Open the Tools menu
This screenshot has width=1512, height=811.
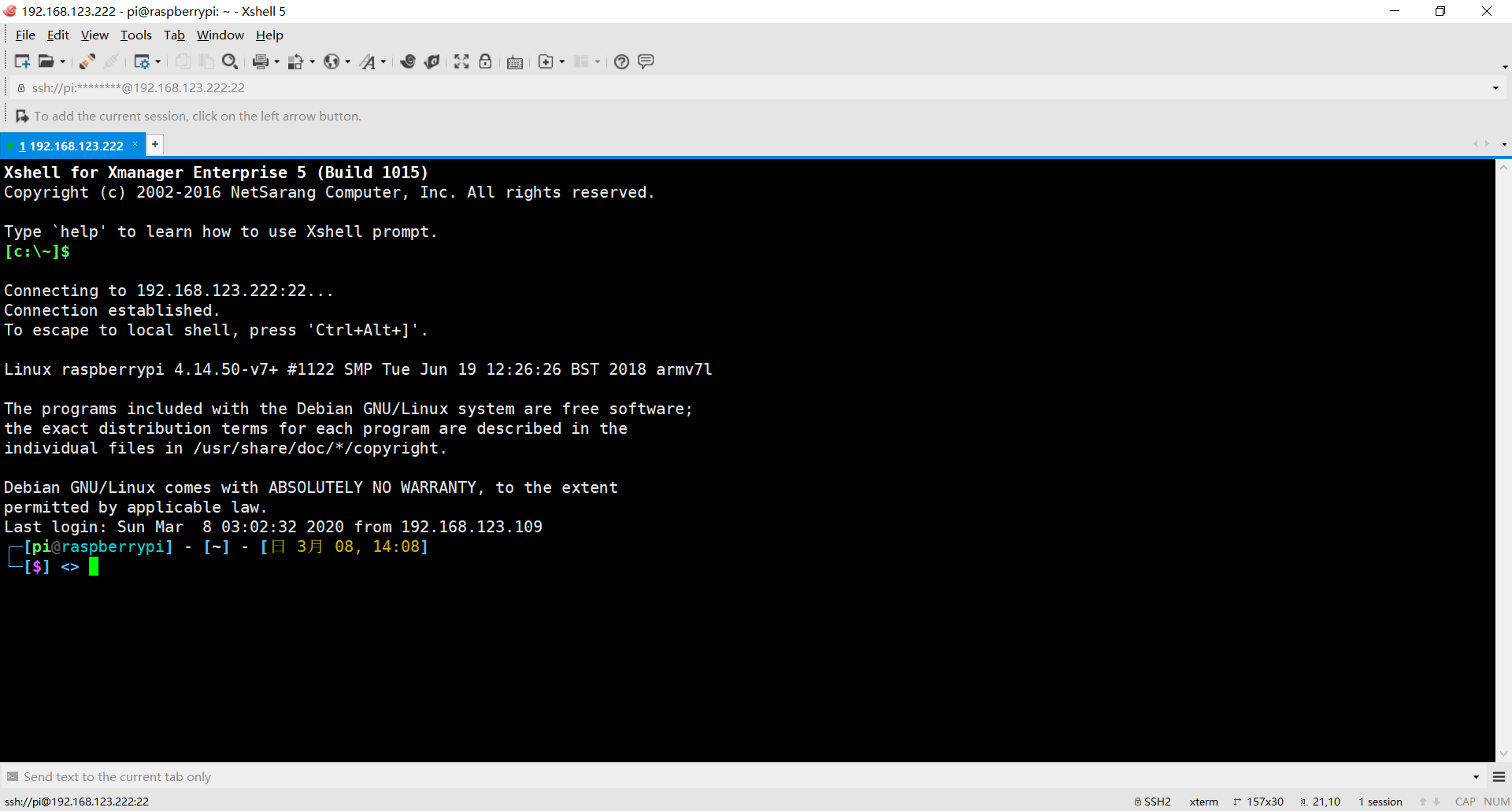point(135,35)
